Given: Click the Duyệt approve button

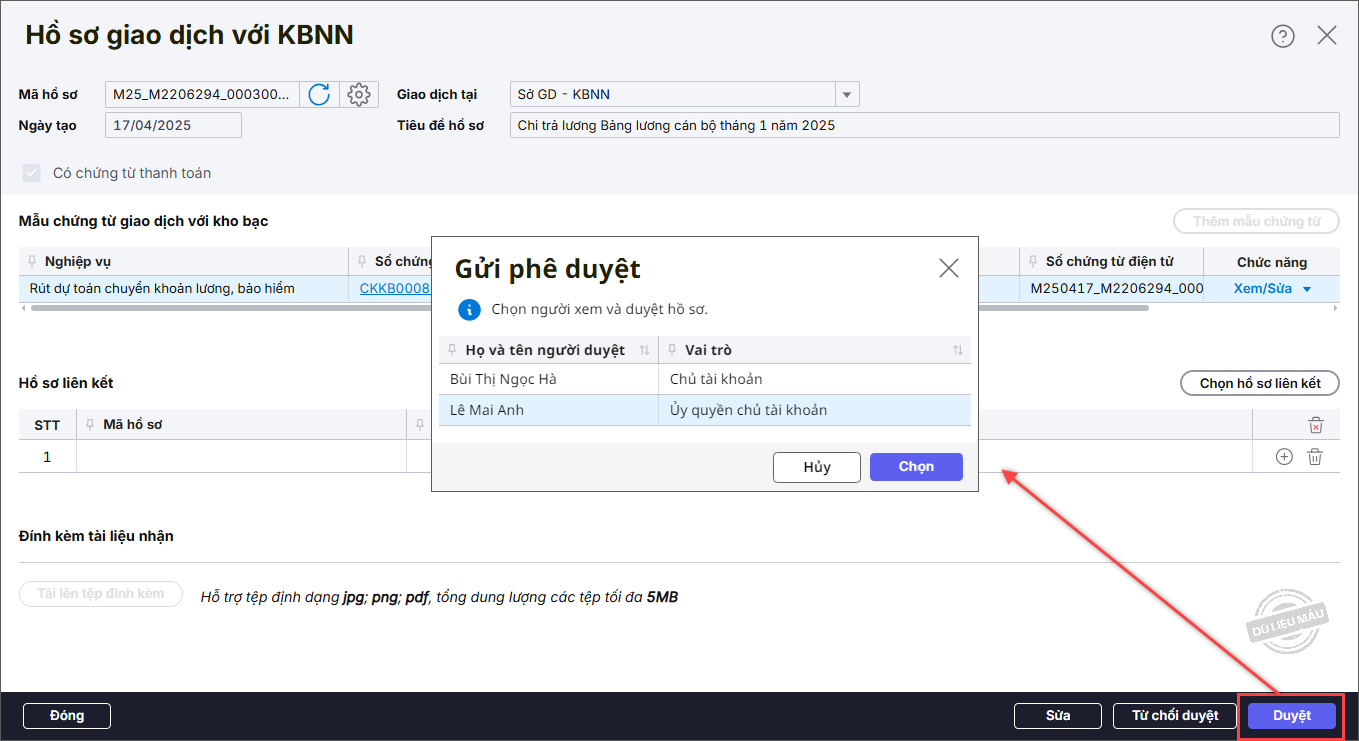Looking at the screenshot, I should 1291,716.
